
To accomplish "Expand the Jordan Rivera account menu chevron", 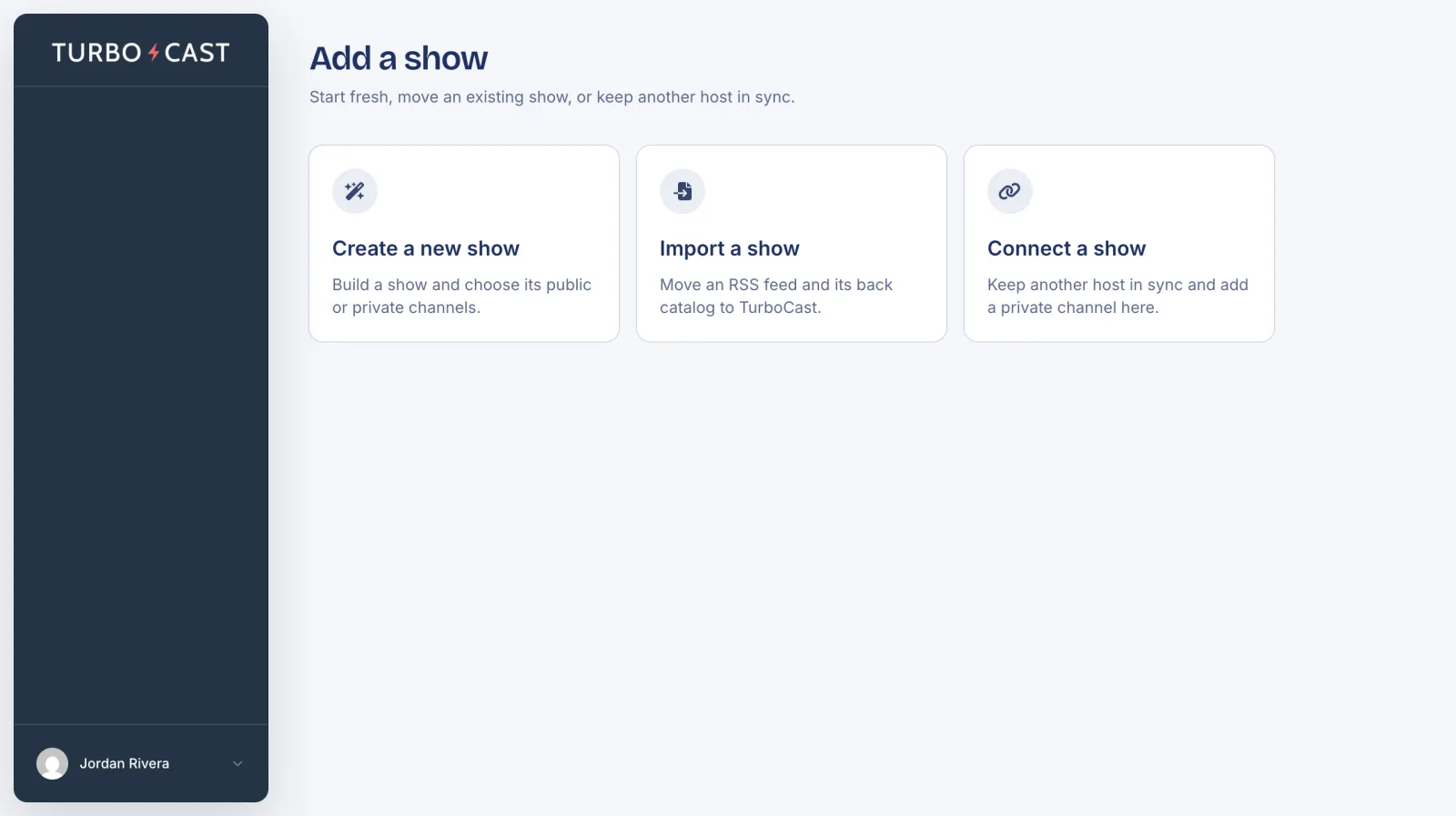I will (x=238, y=763).
